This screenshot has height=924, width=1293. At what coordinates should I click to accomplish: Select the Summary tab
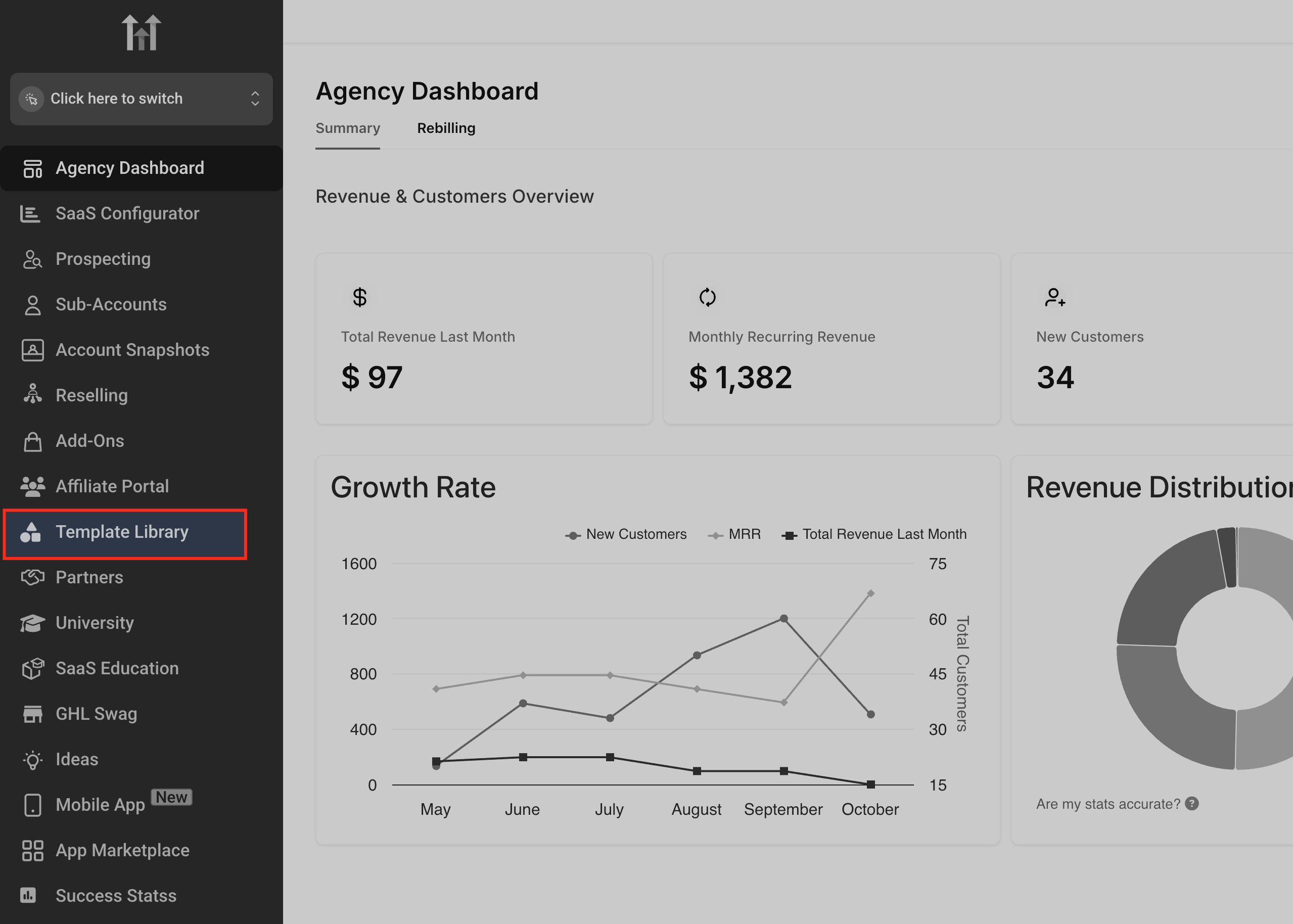coord(348,128)
